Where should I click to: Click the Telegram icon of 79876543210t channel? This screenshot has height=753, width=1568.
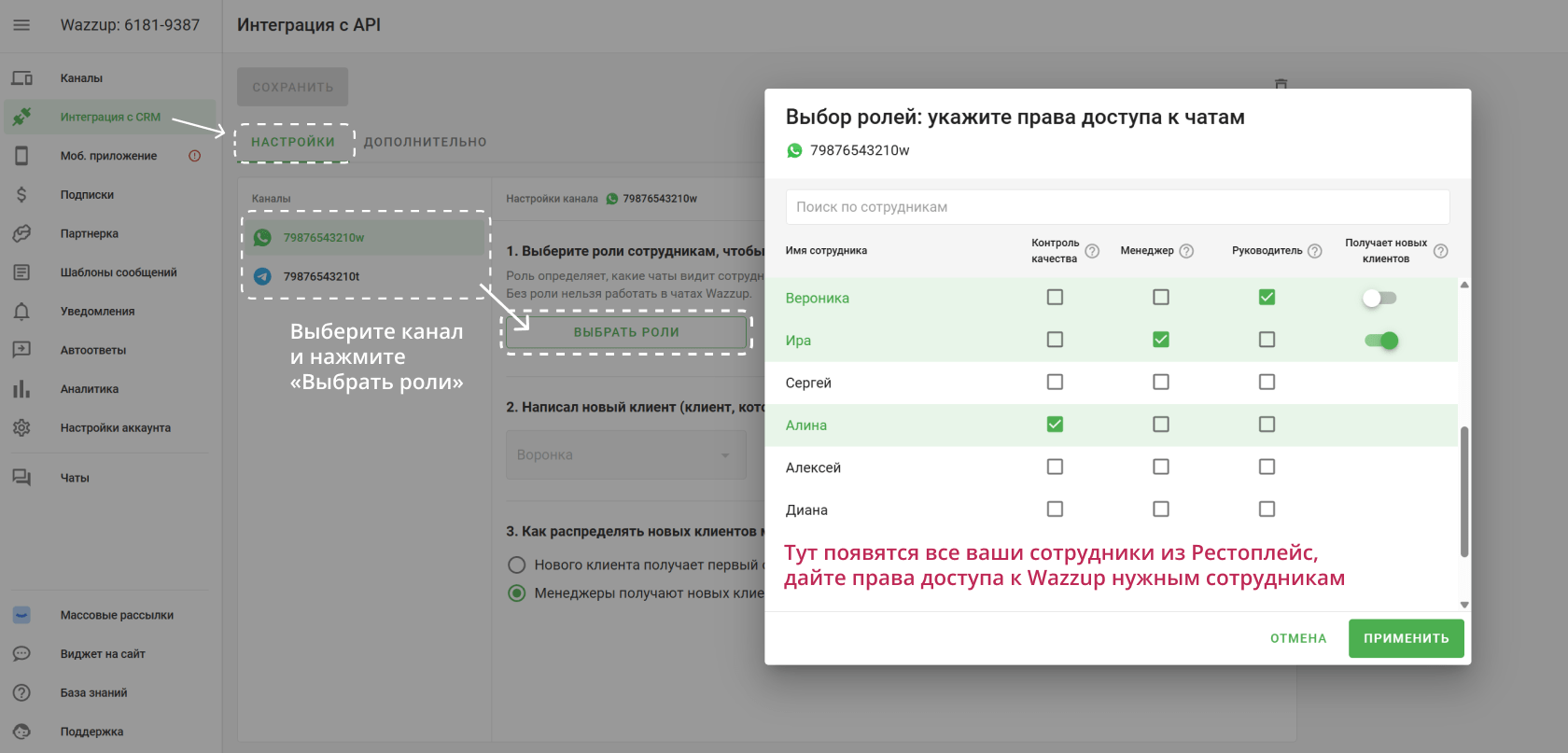point(262,276)
